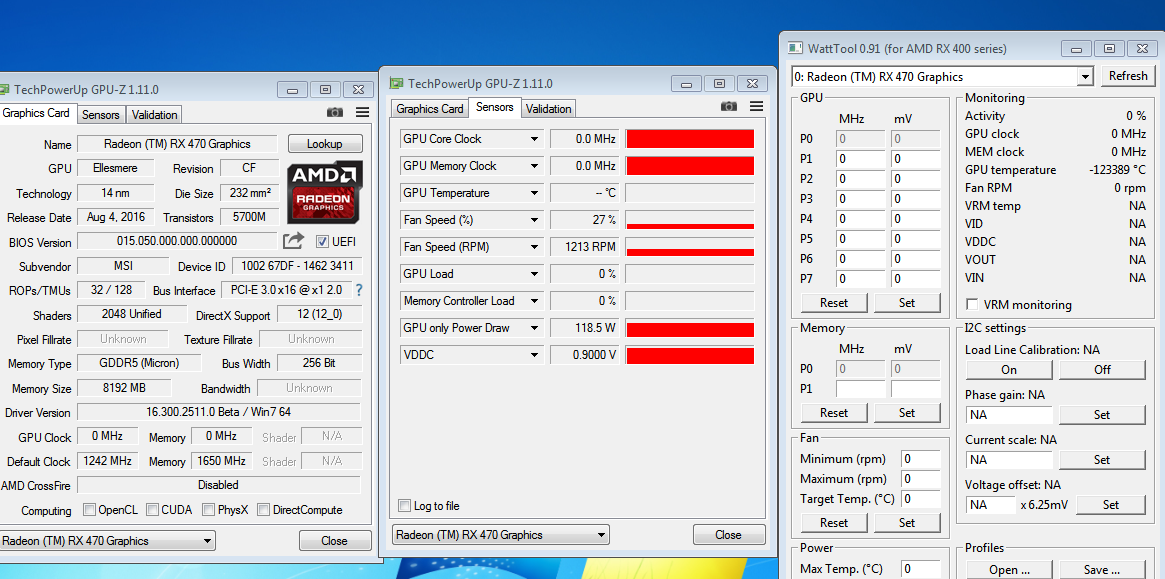The image size is (1165, 579).
Task: Click the WattTool title bar app icon
Action: [x=795, y=48]
